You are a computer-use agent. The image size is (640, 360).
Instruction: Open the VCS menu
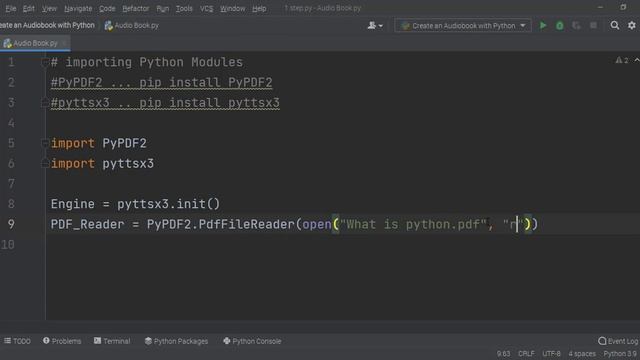(x=207, y=8)
